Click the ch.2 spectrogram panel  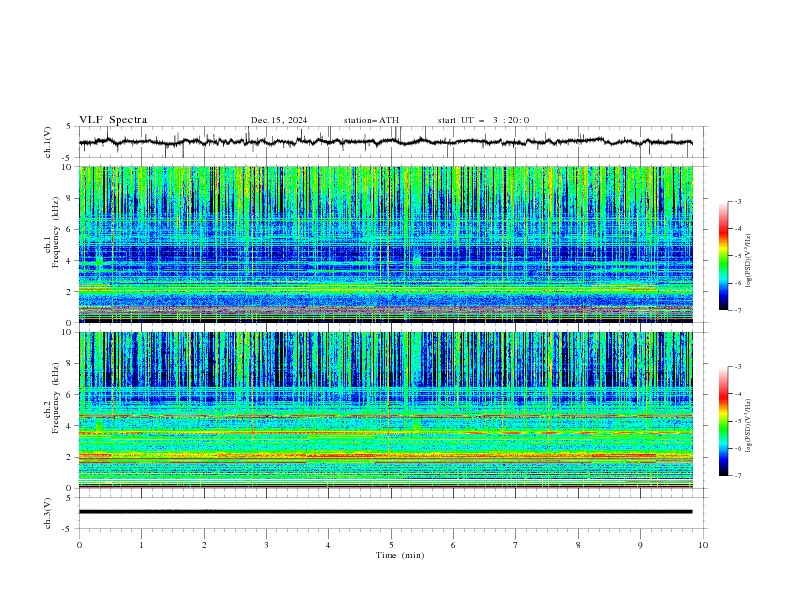tap(386, 410)
